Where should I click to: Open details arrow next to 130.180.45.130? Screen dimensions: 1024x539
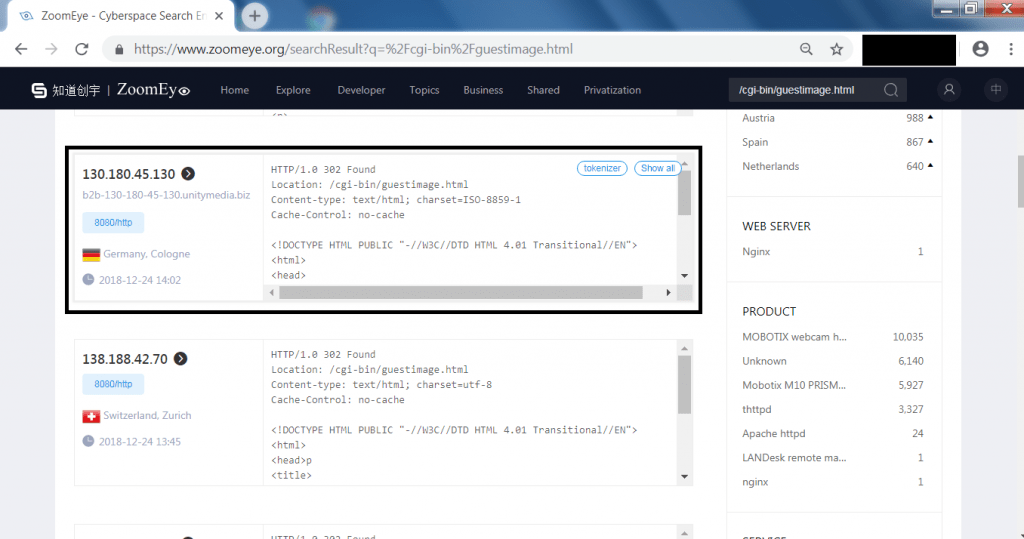coord(188,174)
